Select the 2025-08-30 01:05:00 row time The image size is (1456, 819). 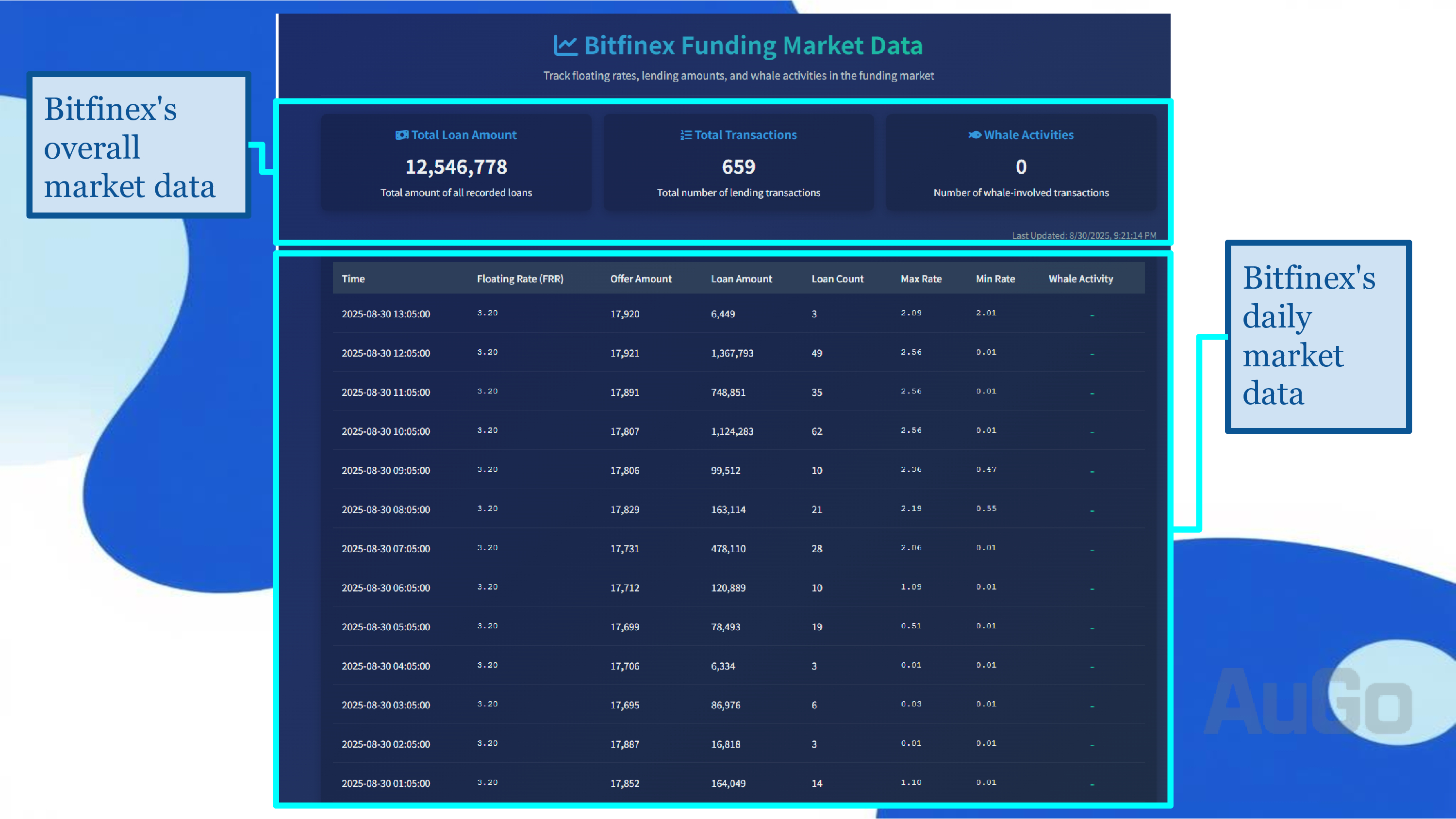385,784
